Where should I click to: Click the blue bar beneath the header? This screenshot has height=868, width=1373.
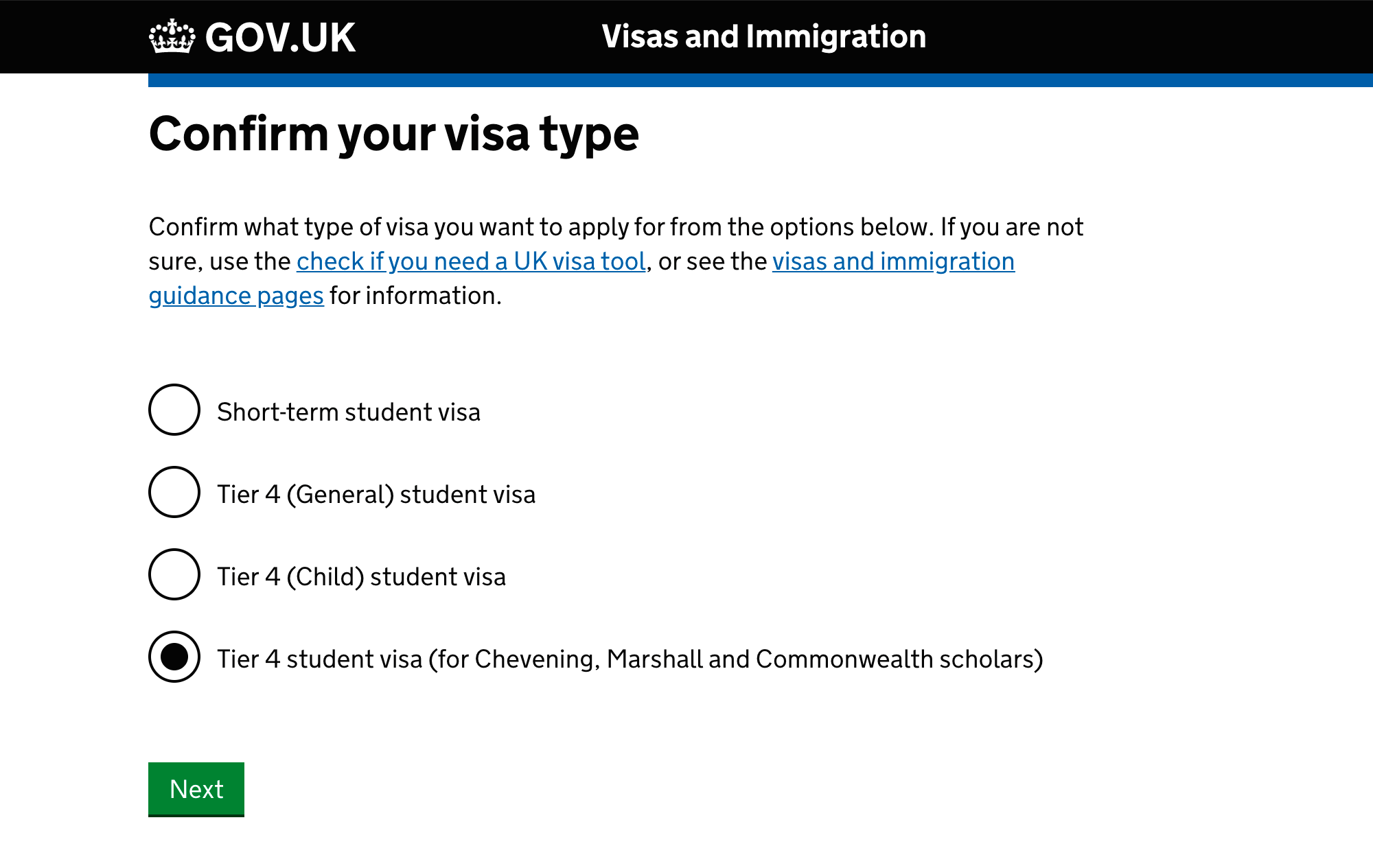pyautogui.click(x=761, y=80)
